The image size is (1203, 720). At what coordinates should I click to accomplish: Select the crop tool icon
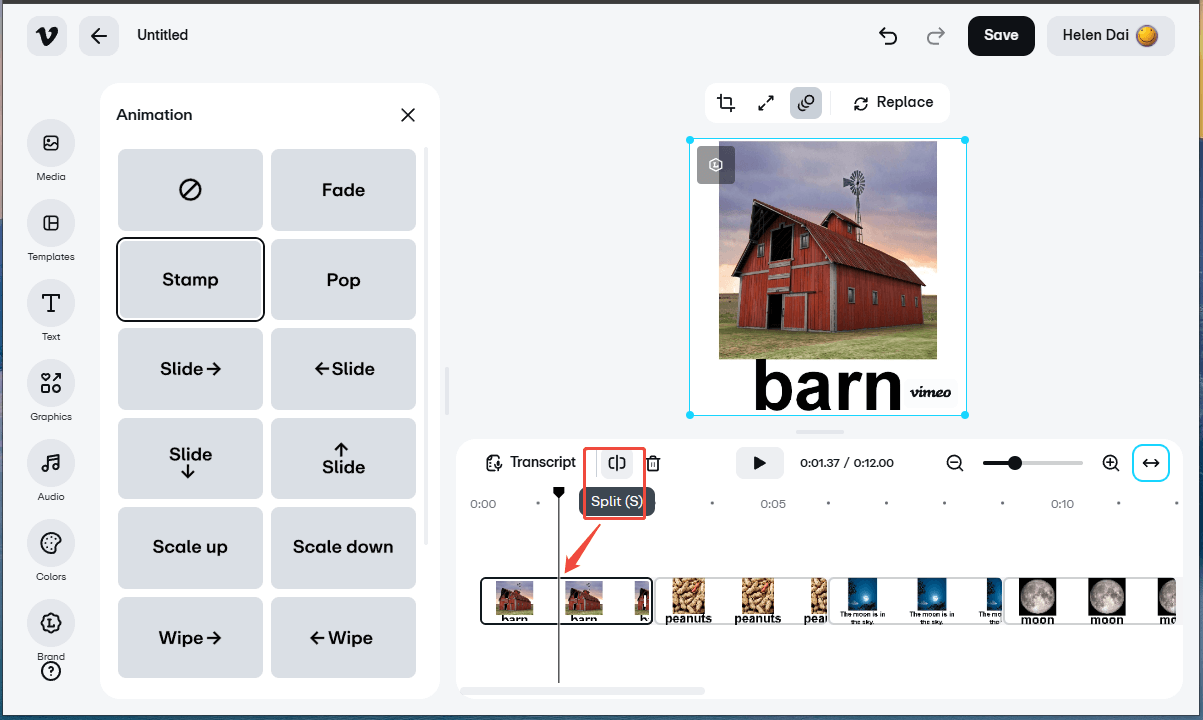tap(726, 103)
